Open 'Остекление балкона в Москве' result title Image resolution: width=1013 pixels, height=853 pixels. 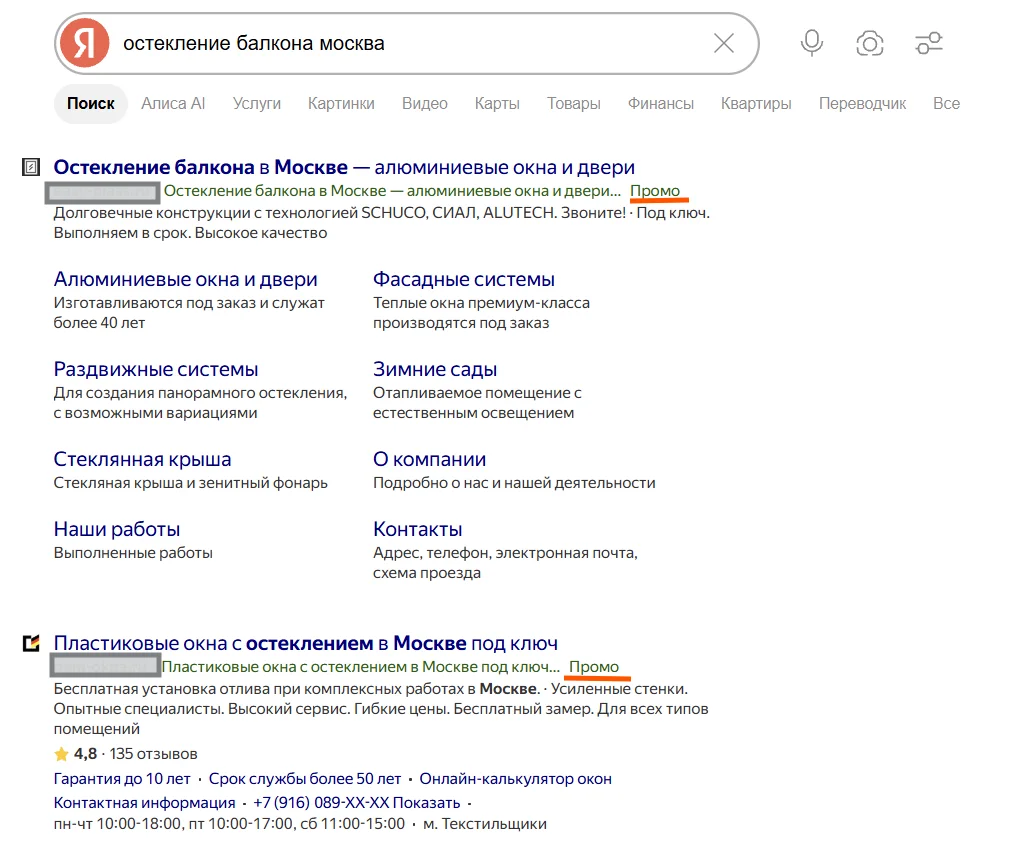344,167
